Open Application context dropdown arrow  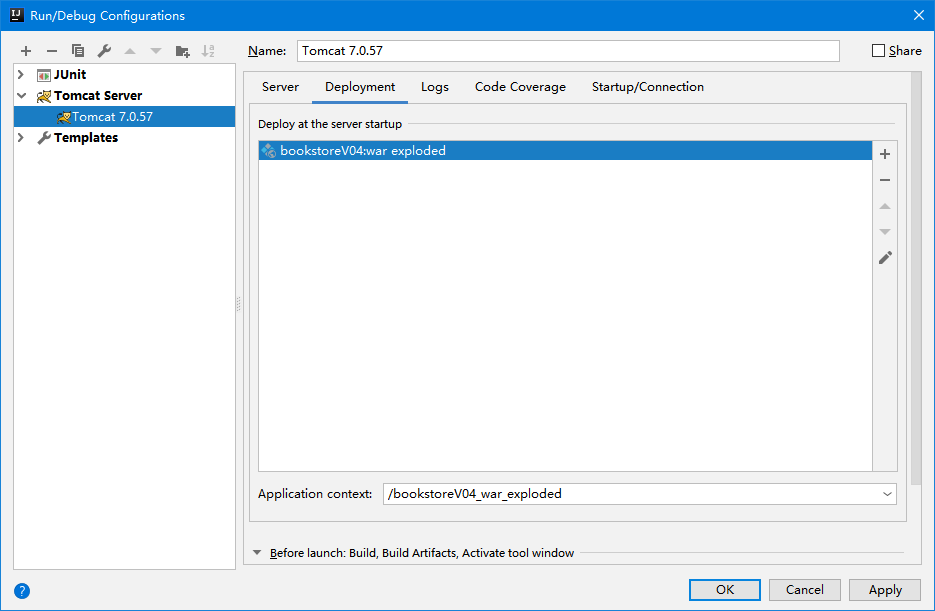pos(887,494)
